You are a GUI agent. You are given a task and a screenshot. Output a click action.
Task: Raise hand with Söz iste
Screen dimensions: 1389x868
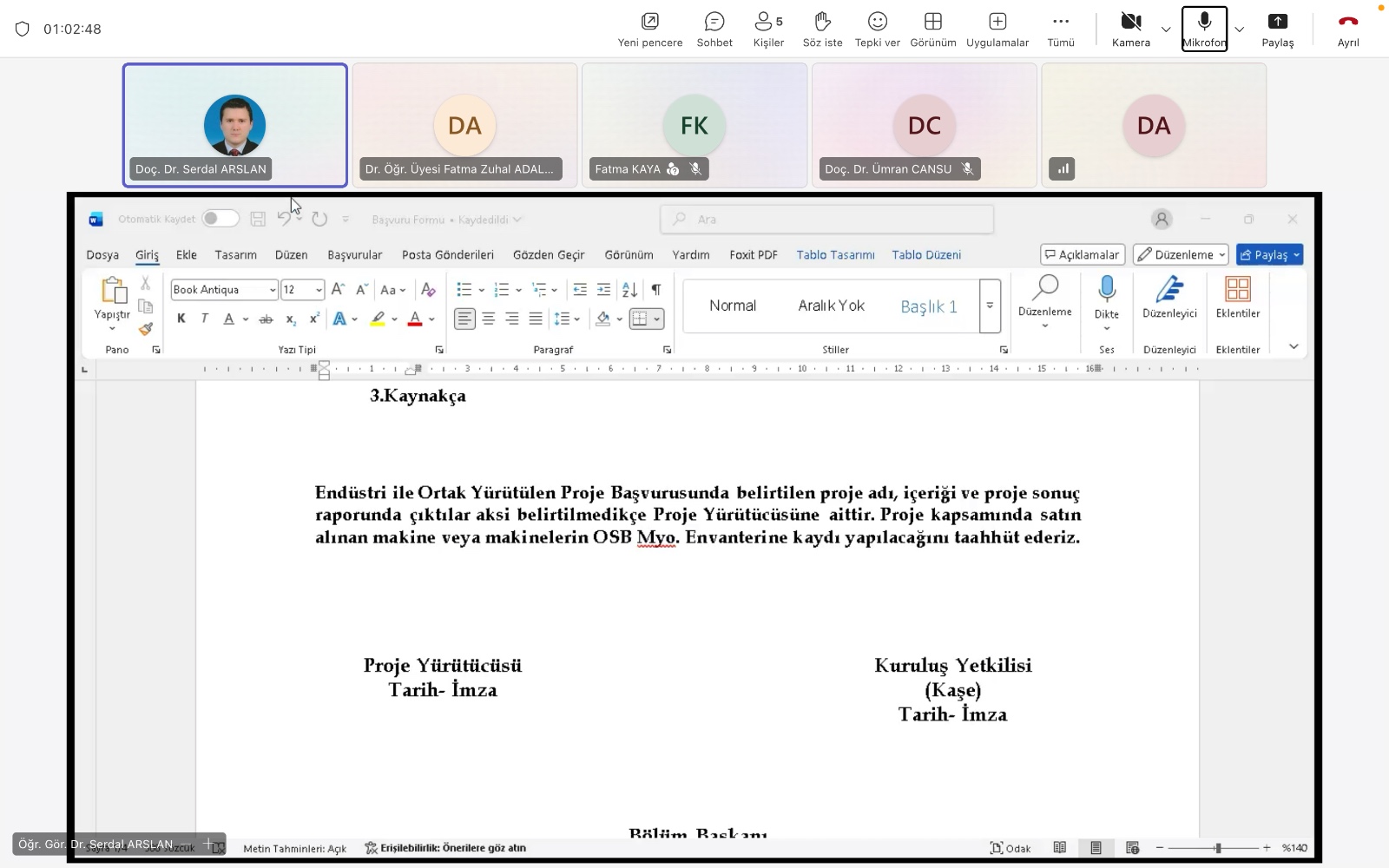coord(822,29)
